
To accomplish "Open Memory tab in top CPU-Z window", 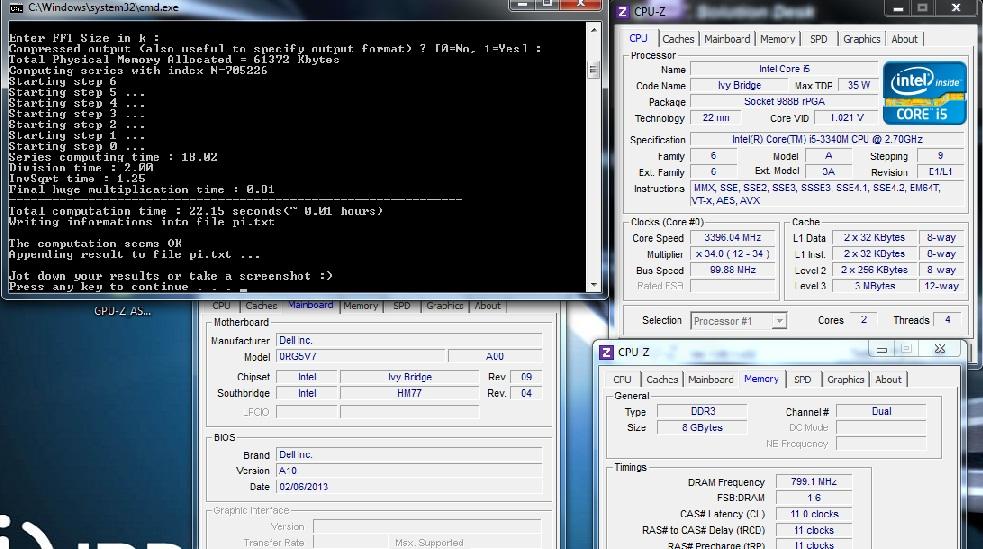I will 777,39.
